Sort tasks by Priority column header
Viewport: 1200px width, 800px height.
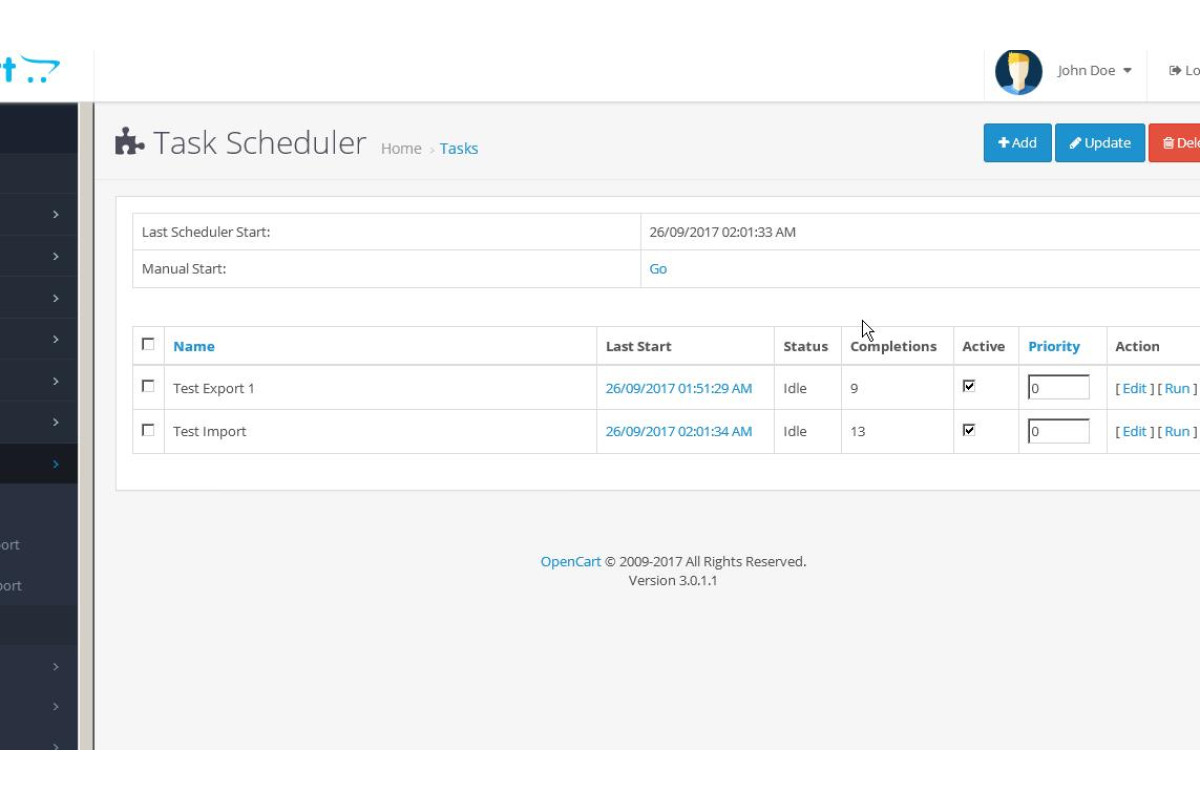(x=1054, y=346)
